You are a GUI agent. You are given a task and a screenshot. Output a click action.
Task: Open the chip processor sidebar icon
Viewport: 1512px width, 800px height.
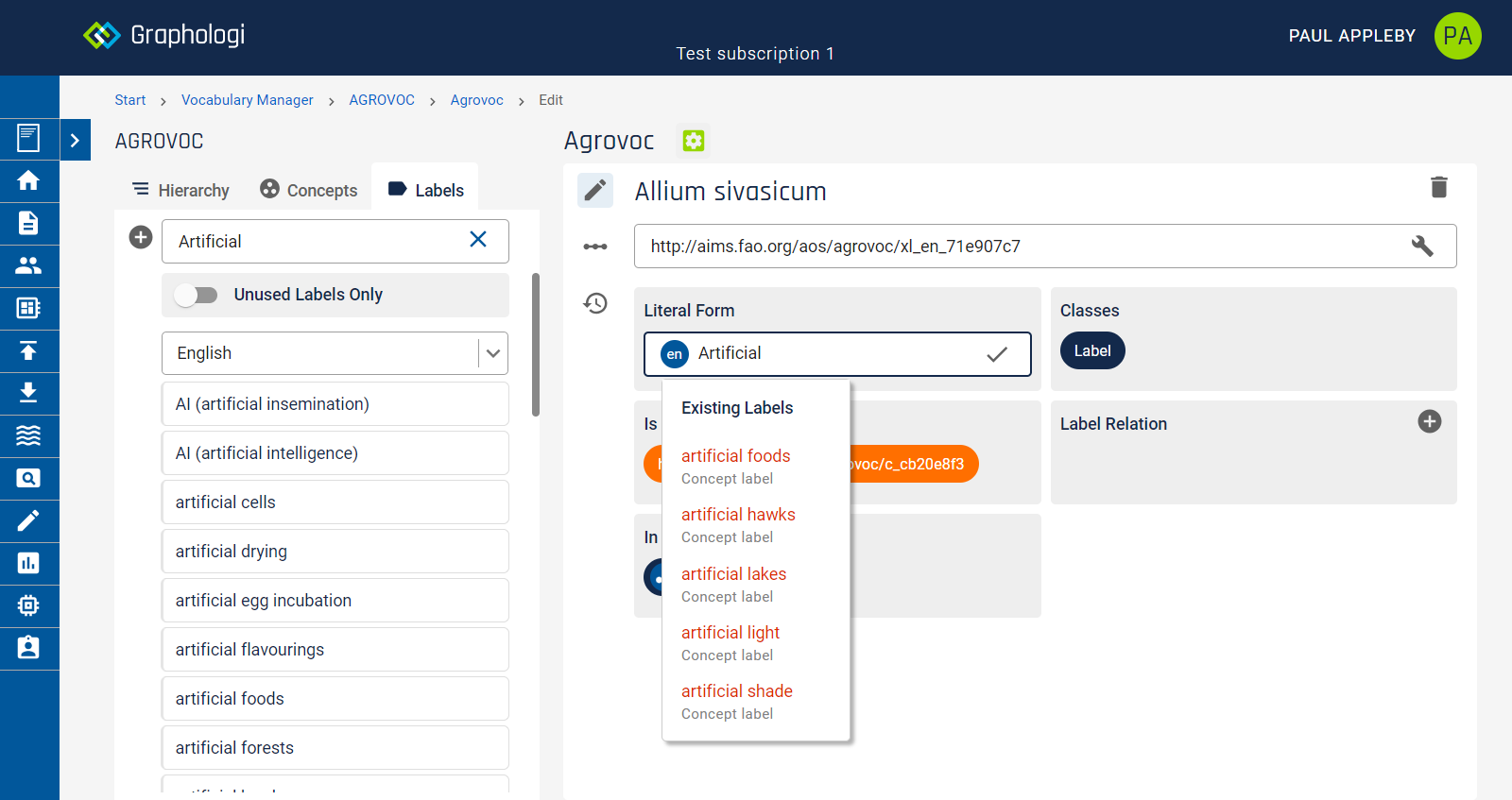(x=28, y=605)
